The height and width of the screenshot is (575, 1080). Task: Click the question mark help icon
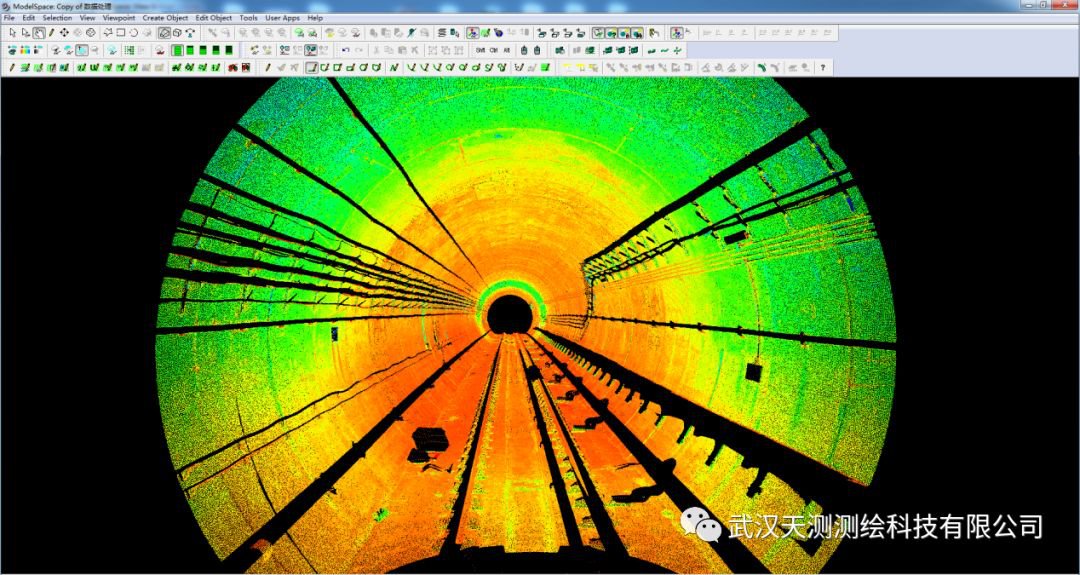tap(822, 68)
